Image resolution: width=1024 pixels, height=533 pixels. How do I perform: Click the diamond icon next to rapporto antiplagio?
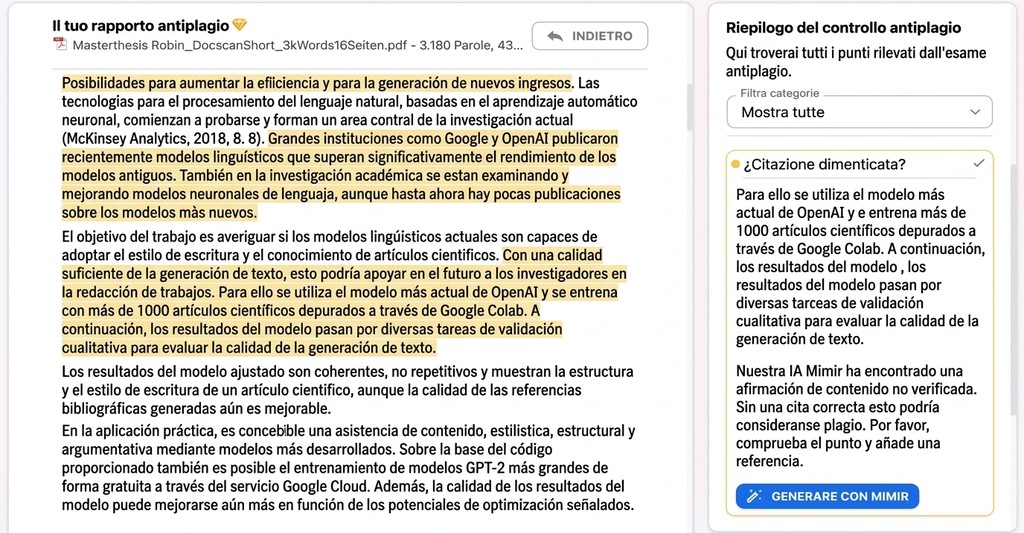coord(240,25)
